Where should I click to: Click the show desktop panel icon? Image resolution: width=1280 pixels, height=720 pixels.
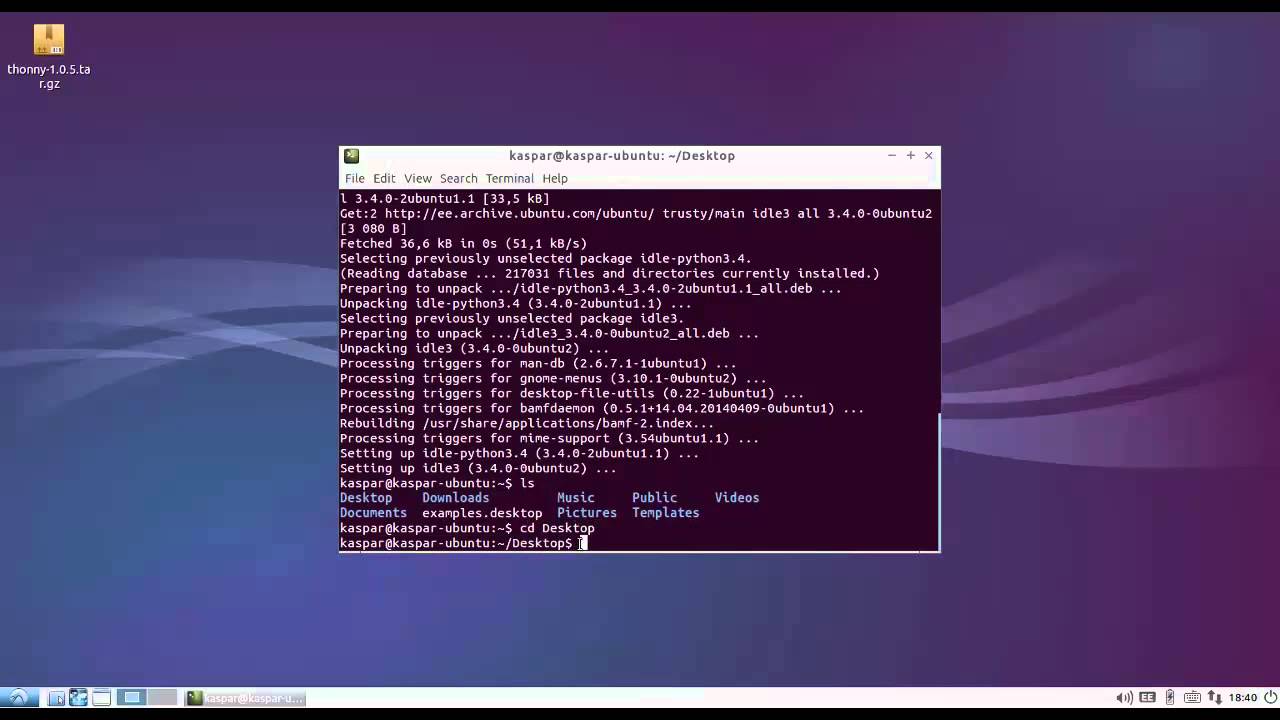[x=101, y=697]
